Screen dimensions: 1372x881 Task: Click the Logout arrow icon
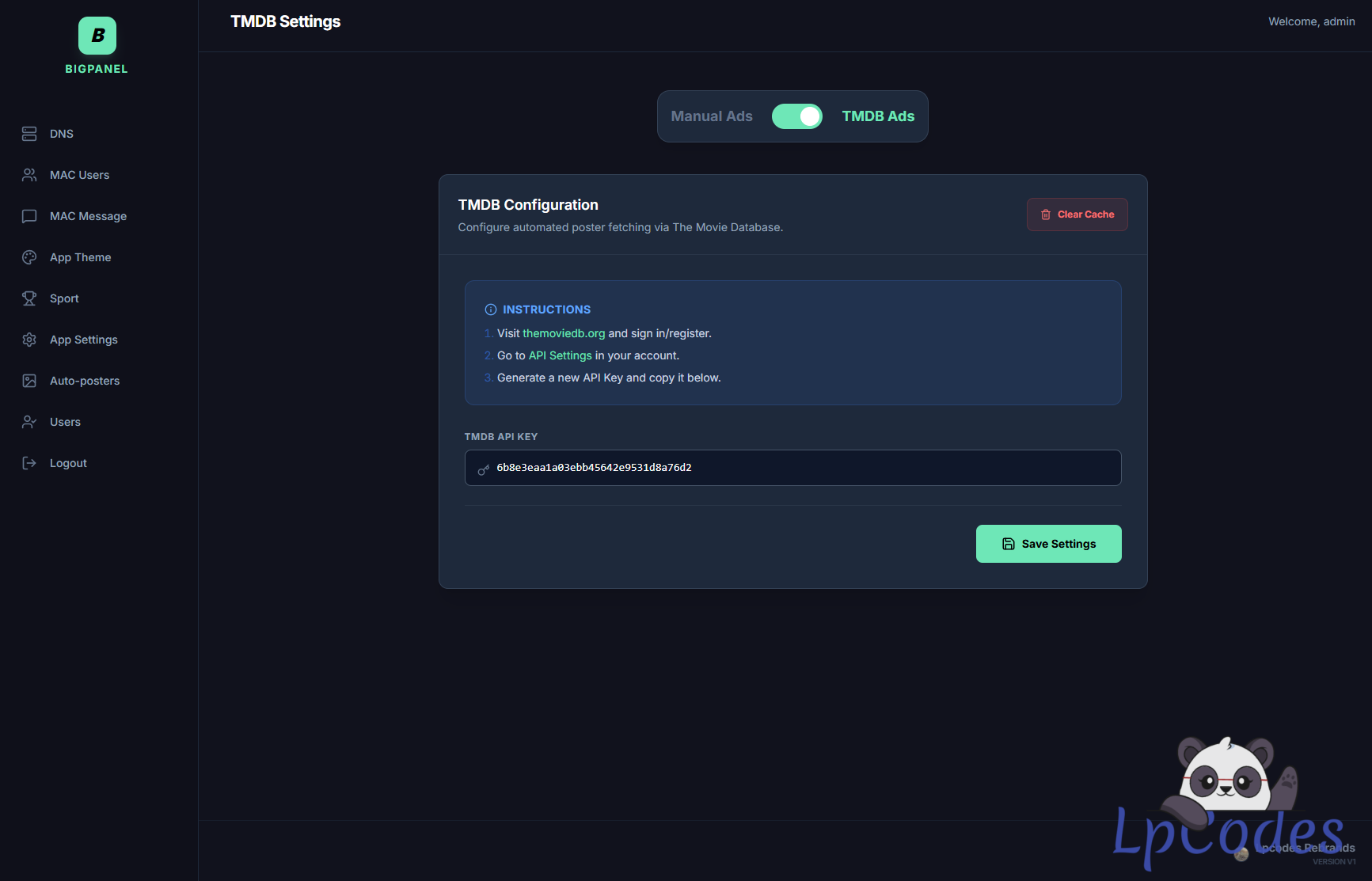pos(29,463)
